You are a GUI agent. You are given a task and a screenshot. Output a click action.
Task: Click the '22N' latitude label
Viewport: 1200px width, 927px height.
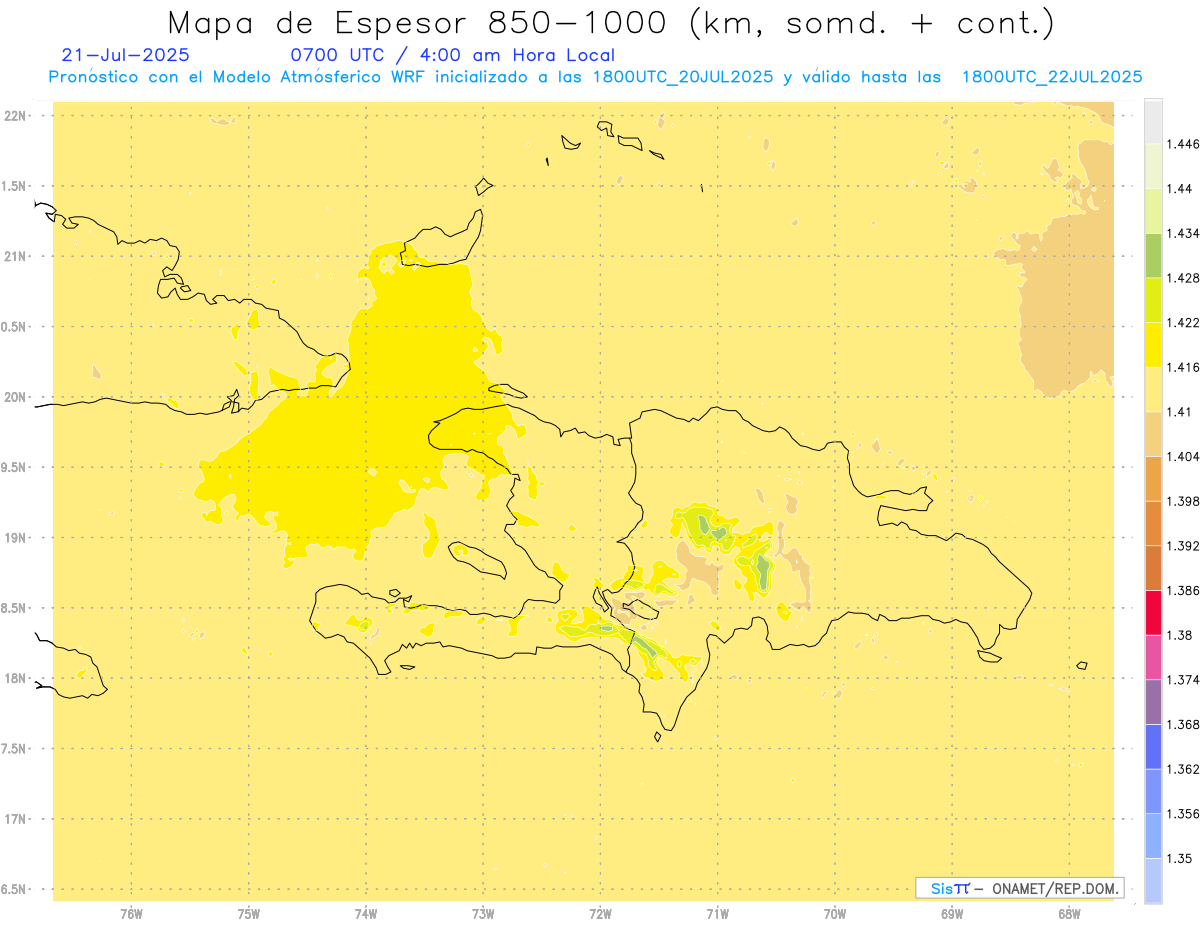[17, 116]
